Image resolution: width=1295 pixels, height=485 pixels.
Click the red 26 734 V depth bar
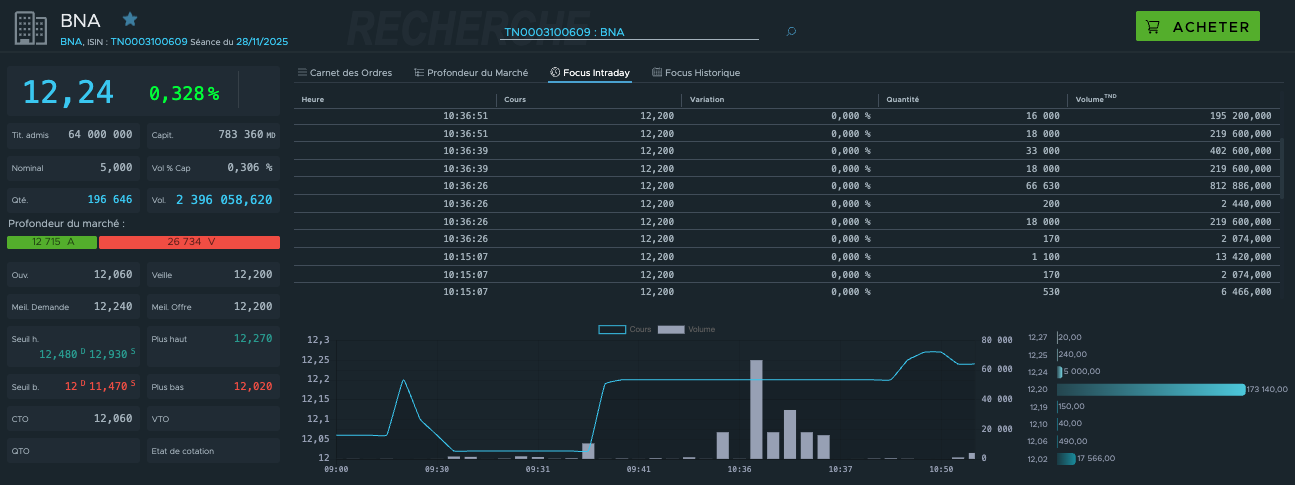[189, 242]
